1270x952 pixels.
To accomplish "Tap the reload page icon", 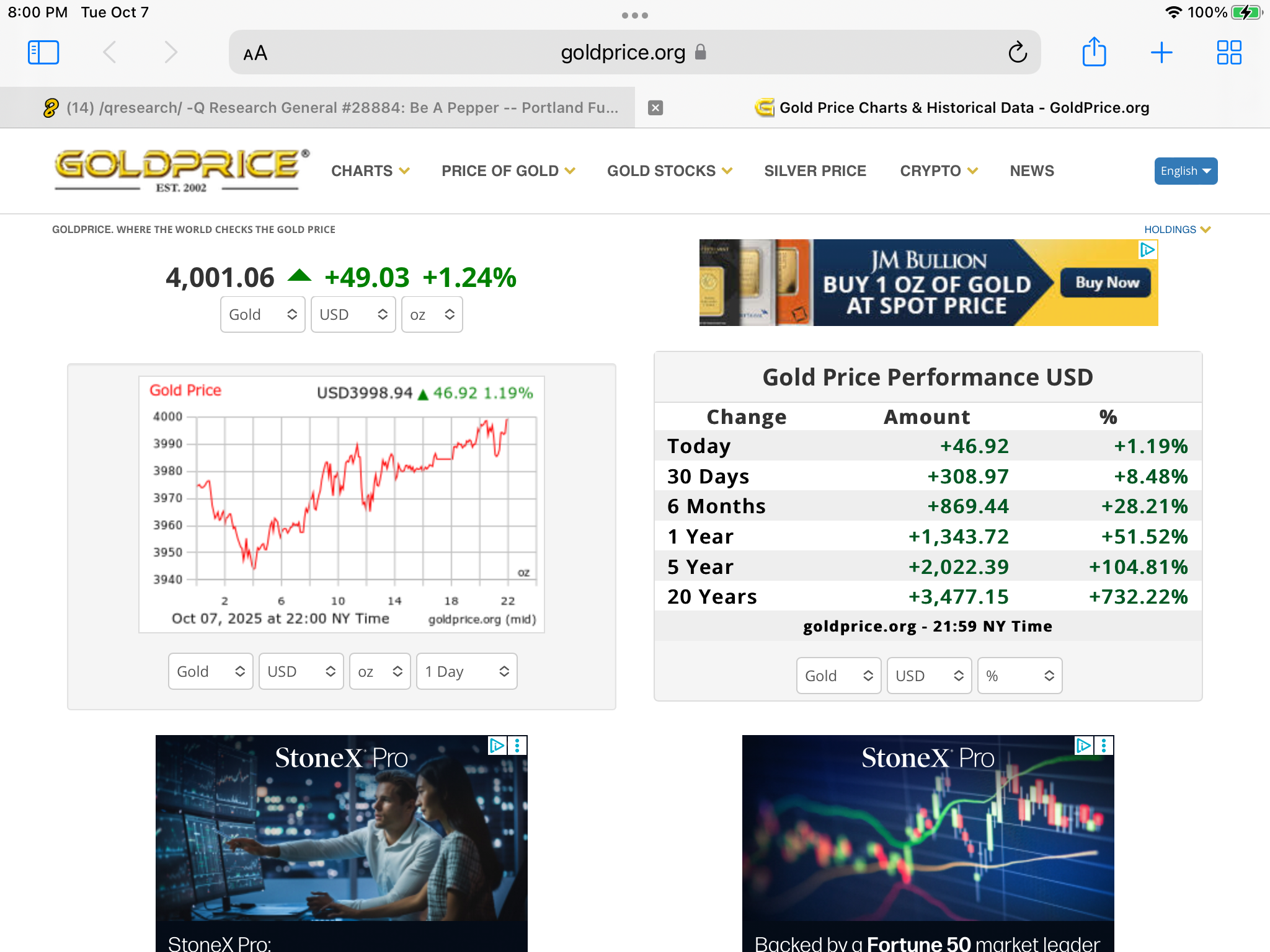I will pos(1018,53).
